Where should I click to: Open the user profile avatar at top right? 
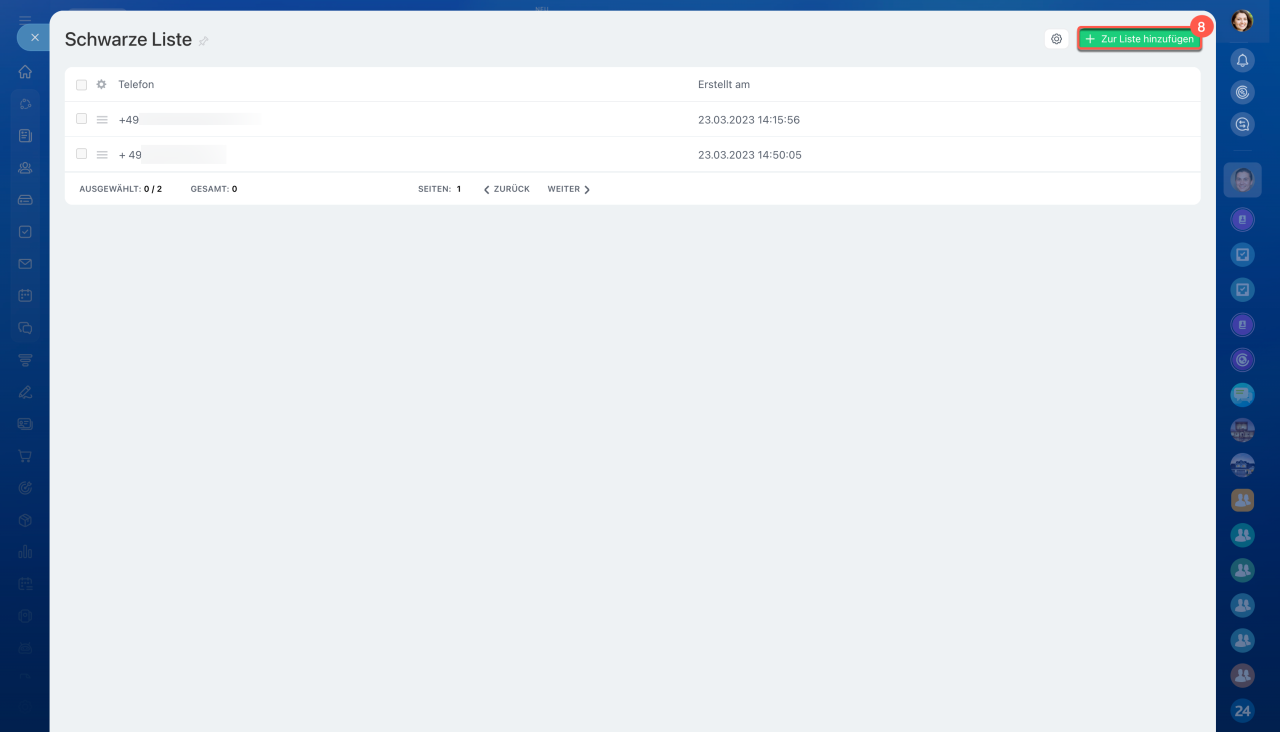(x=1242, y=20)
